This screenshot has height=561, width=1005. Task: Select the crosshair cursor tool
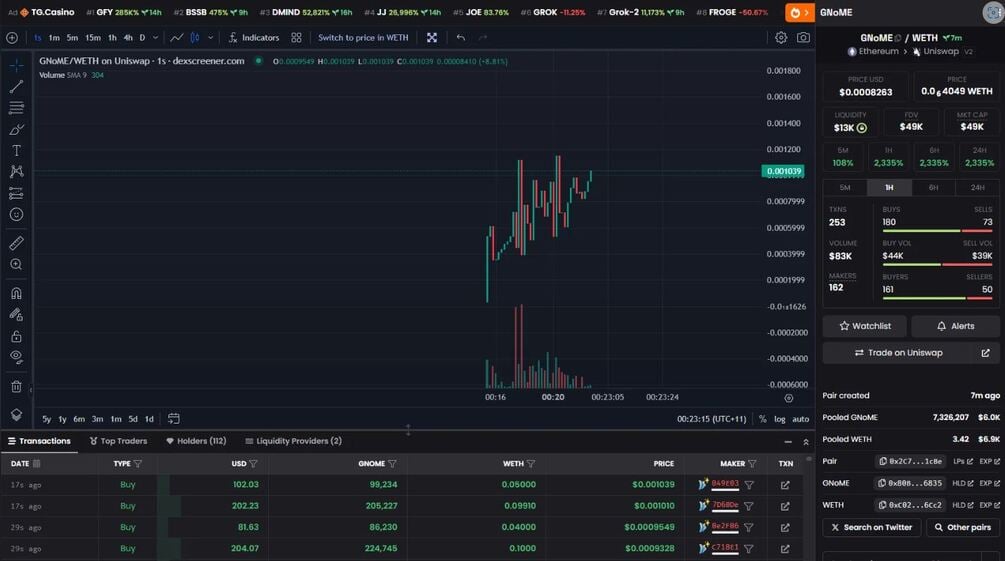[x=16, y=65]
